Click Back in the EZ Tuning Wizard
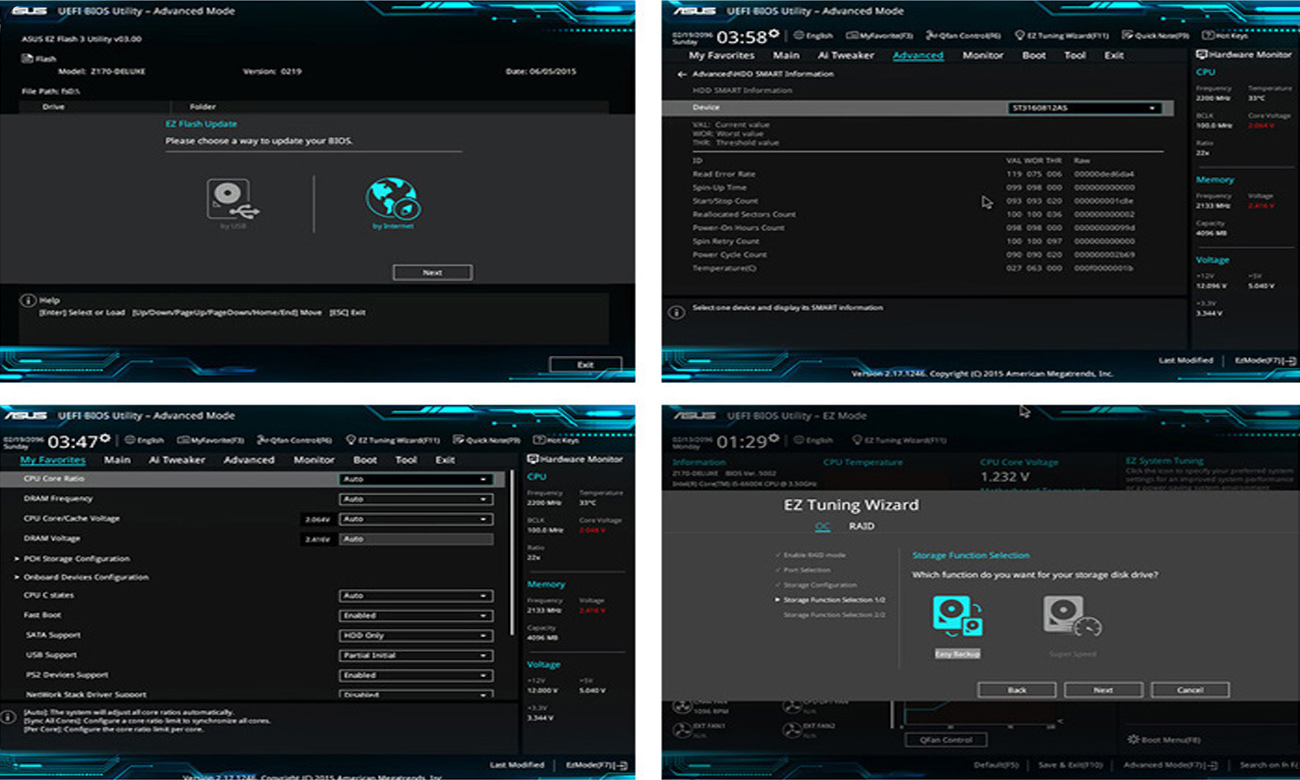Image resolution: width=1300 pixels, height=780 pixels. click(1017, 690)
